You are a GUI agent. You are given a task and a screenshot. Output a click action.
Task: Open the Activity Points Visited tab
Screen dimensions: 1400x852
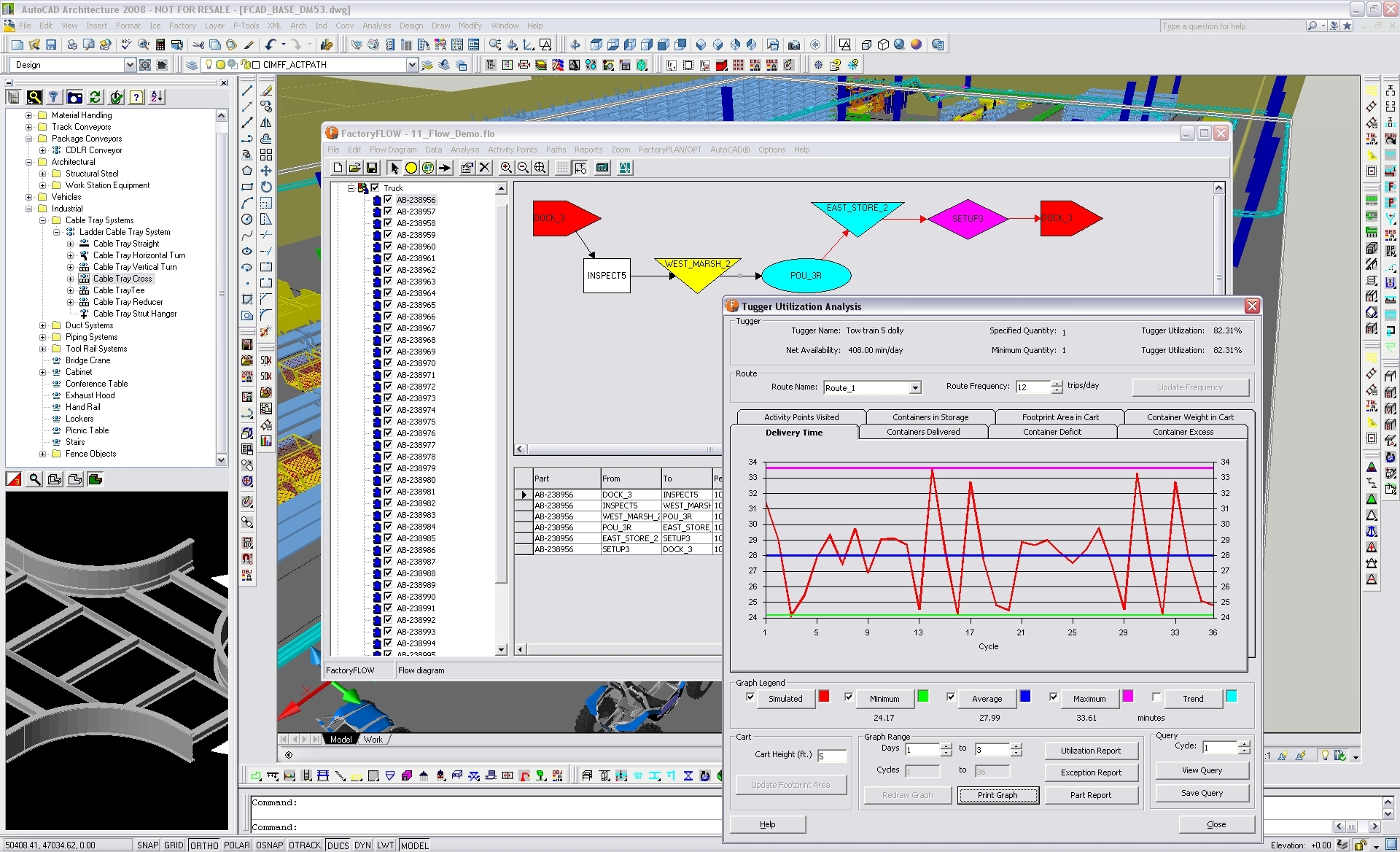click(801, 417)
